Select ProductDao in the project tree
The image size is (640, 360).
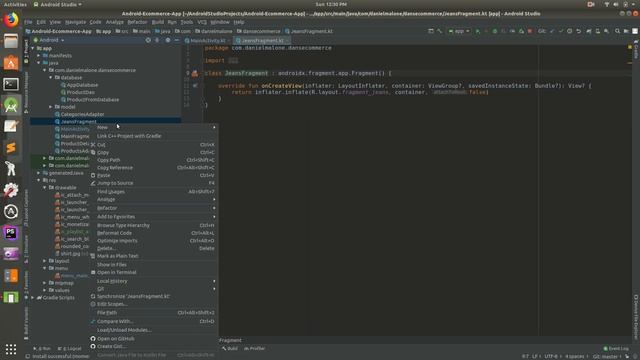tap(80, 92)
